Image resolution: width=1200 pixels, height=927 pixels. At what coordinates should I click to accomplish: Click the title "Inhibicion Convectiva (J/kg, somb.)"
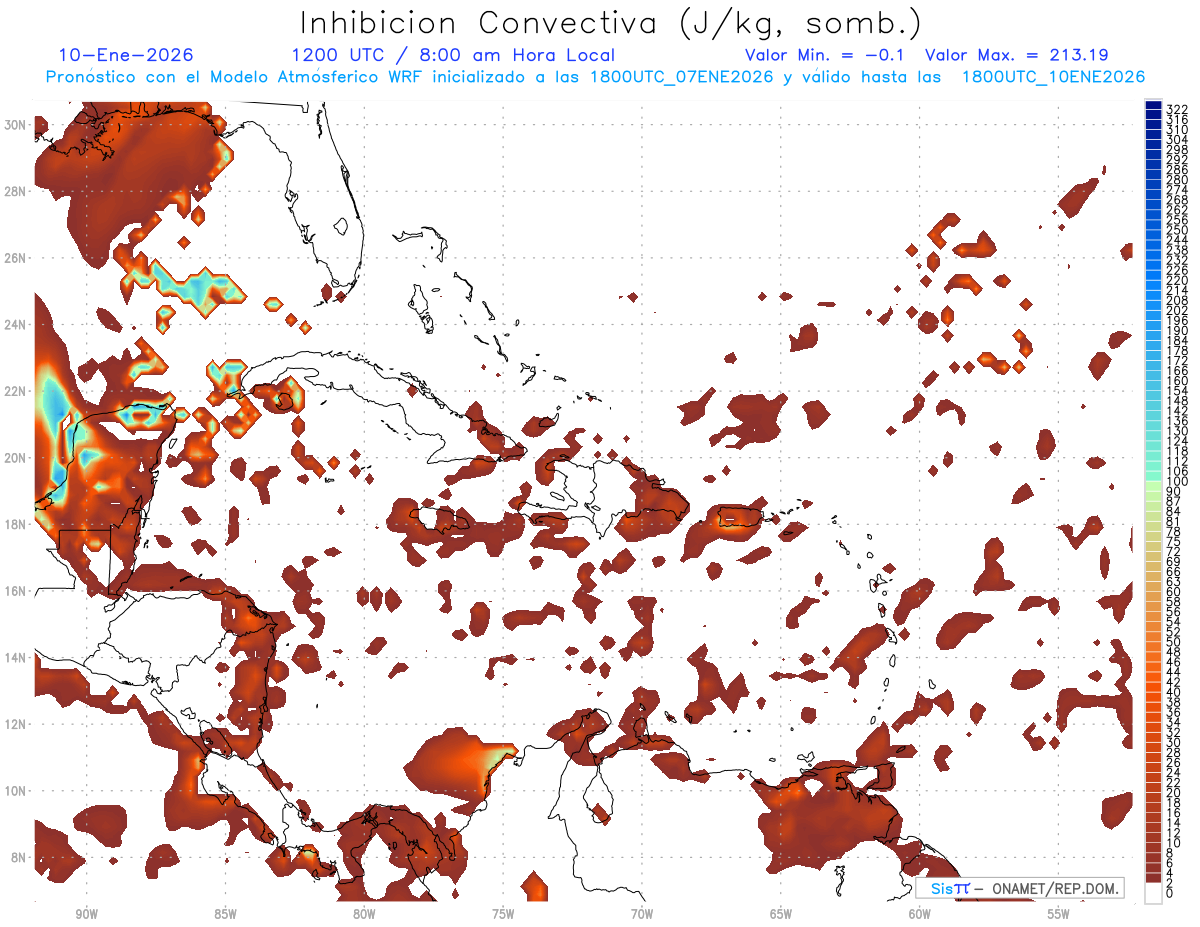[610, 23]
